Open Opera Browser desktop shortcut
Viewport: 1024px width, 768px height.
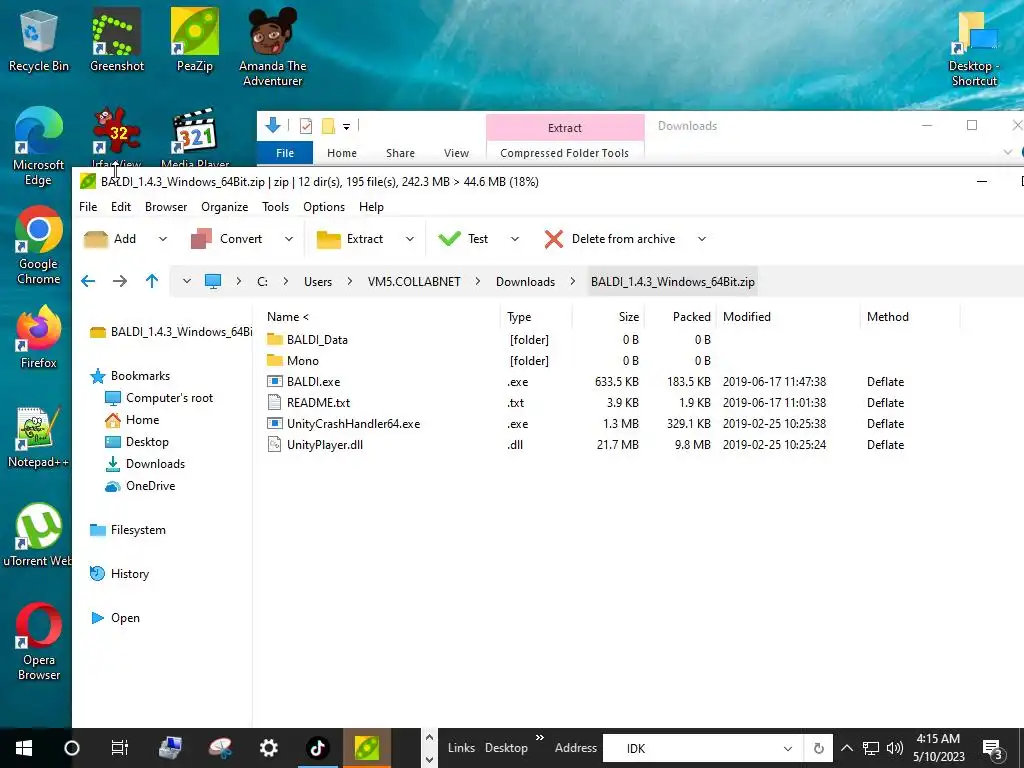[39, 642]
